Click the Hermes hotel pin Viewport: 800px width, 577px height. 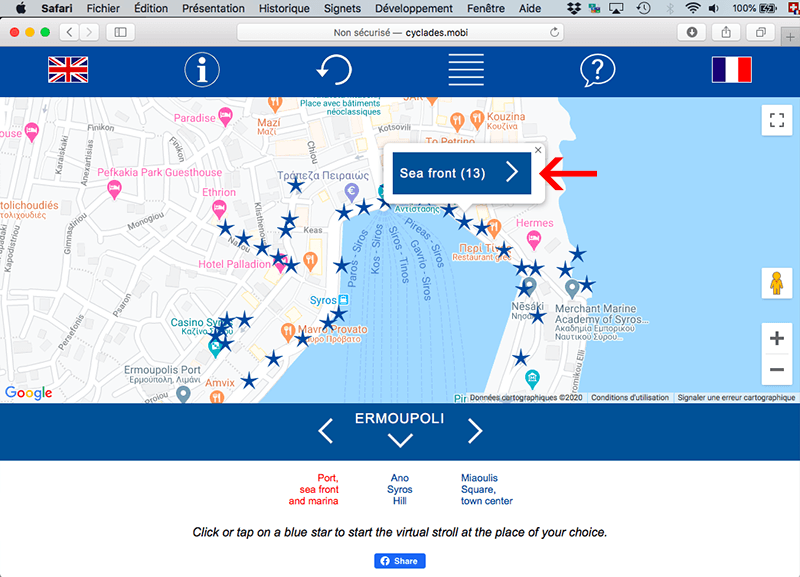click(534, 240)
